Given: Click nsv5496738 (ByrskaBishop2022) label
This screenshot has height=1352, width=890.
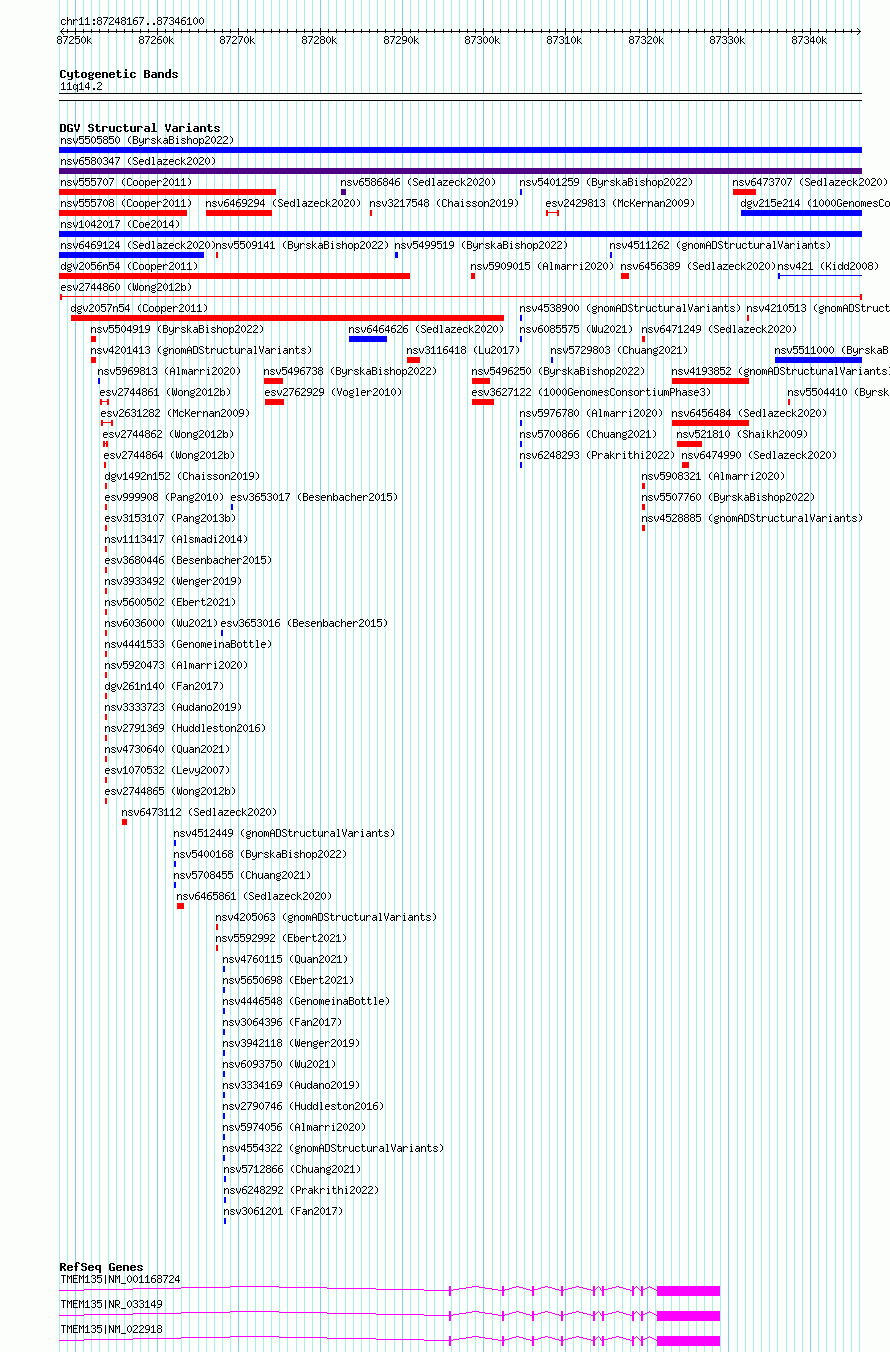Looking at the screenshot, I should [350, 371].
